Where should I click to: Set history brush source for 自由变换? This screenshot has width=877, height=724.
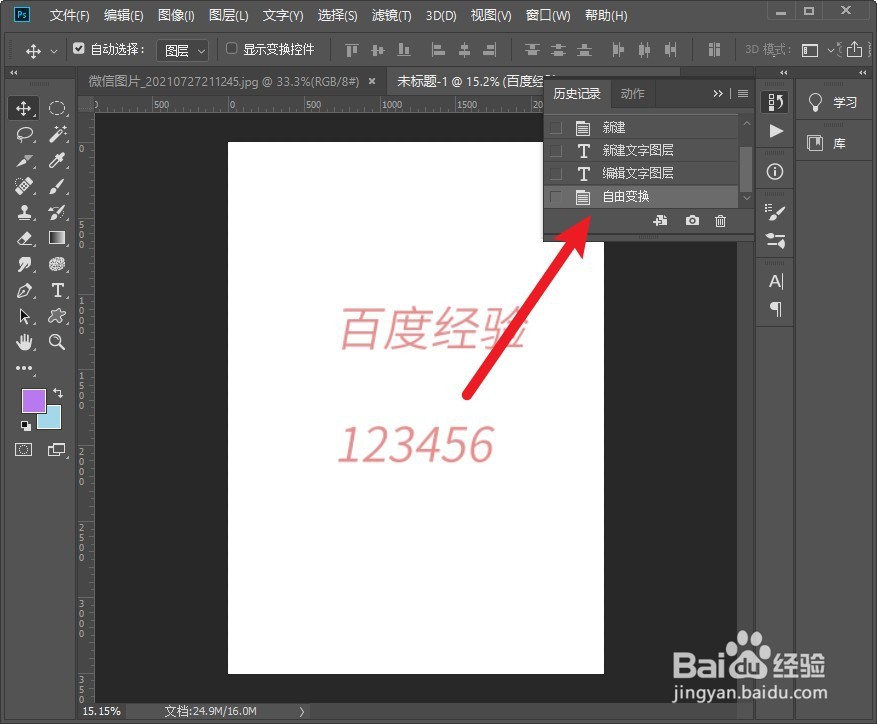click(556, 196)
